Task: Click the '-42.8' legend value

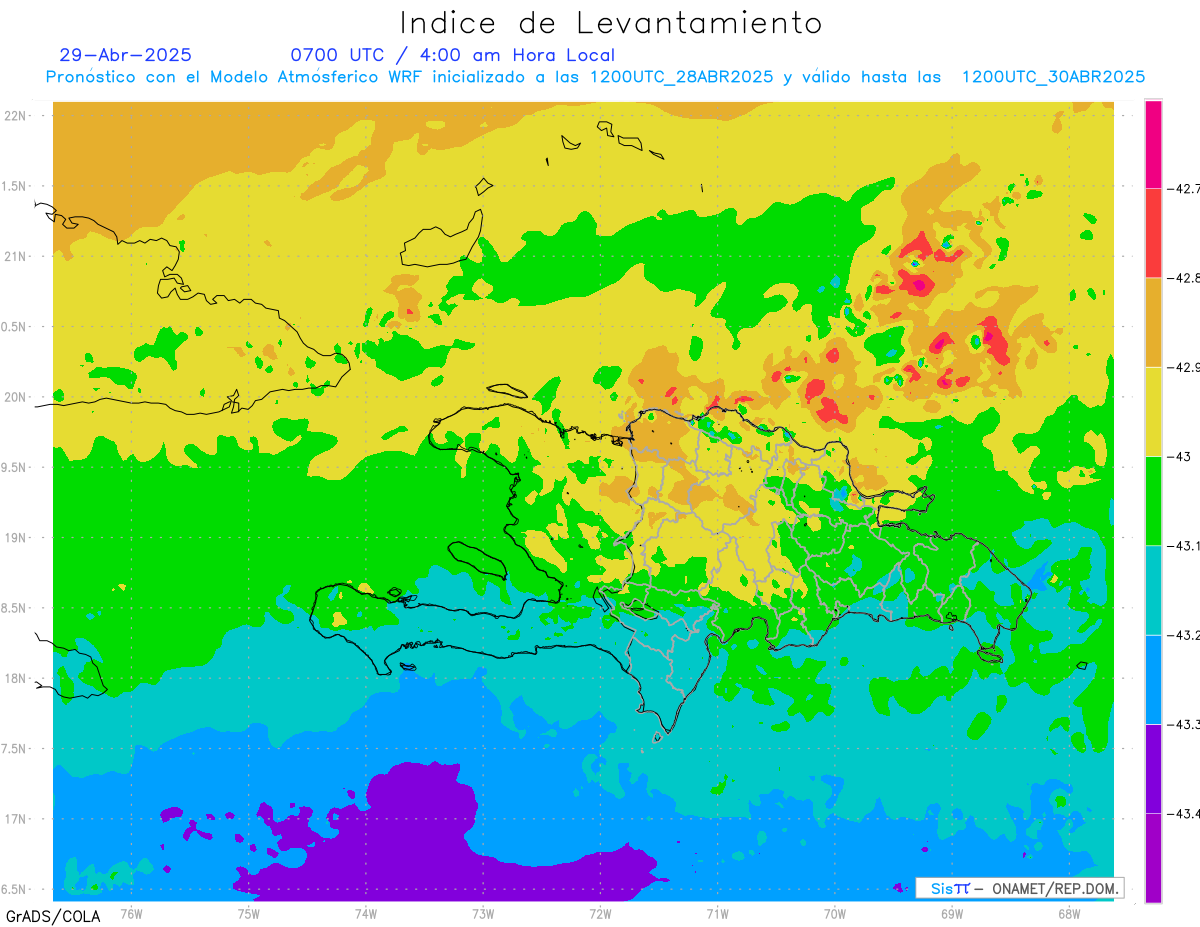Action: point(1184,278)
